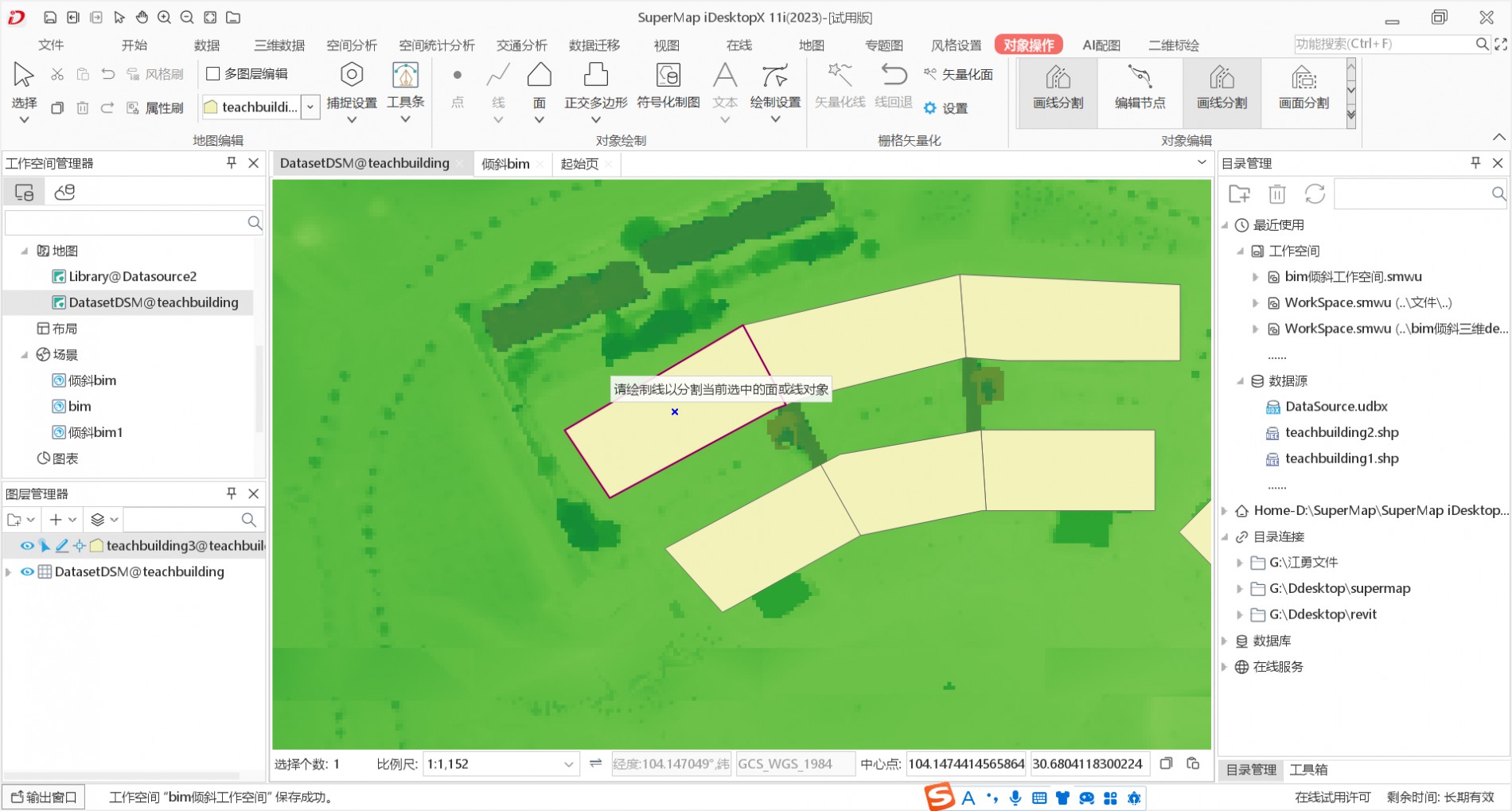Expand the 选择 tool dropdown arrow
The height and width of the screenshot is (811, 1512).
click(24, 120)
